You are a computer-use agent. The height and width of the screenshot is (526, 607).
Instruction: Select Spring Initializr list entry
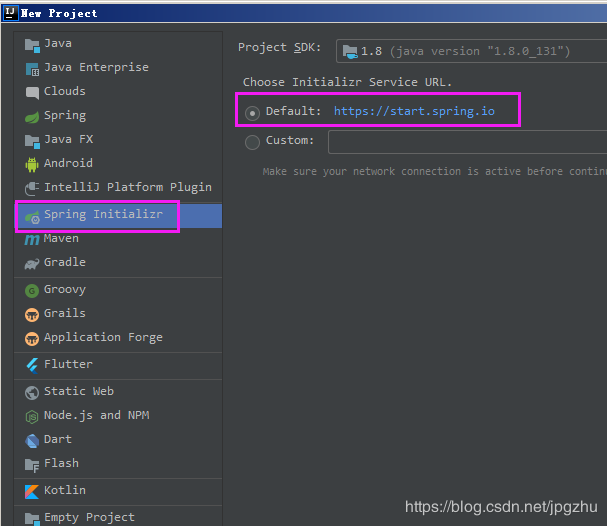pyautogui.click(x=118, y=215)
